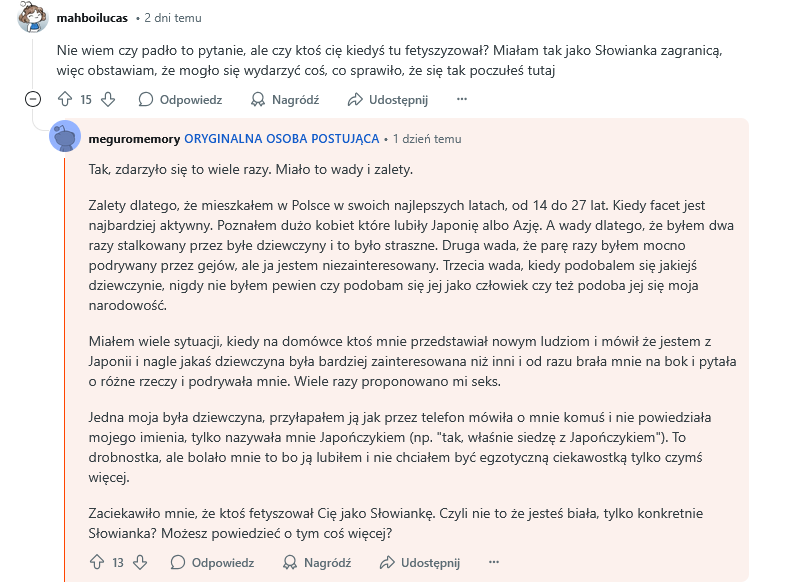This screenshot has width=788, height=583.
Task: Click mahboilucas avatar image
Action: [x=33, y=18]
